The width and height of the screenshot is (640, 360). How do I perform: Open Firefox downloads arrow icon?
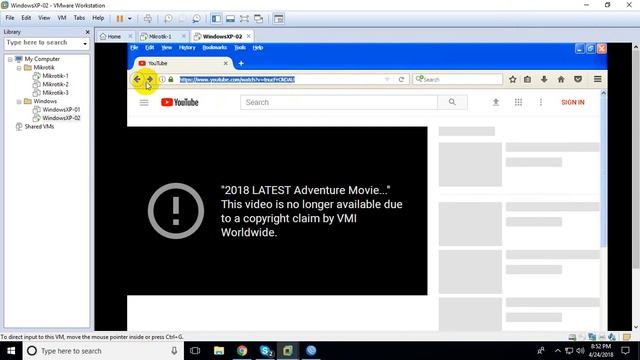pos(544,79)
